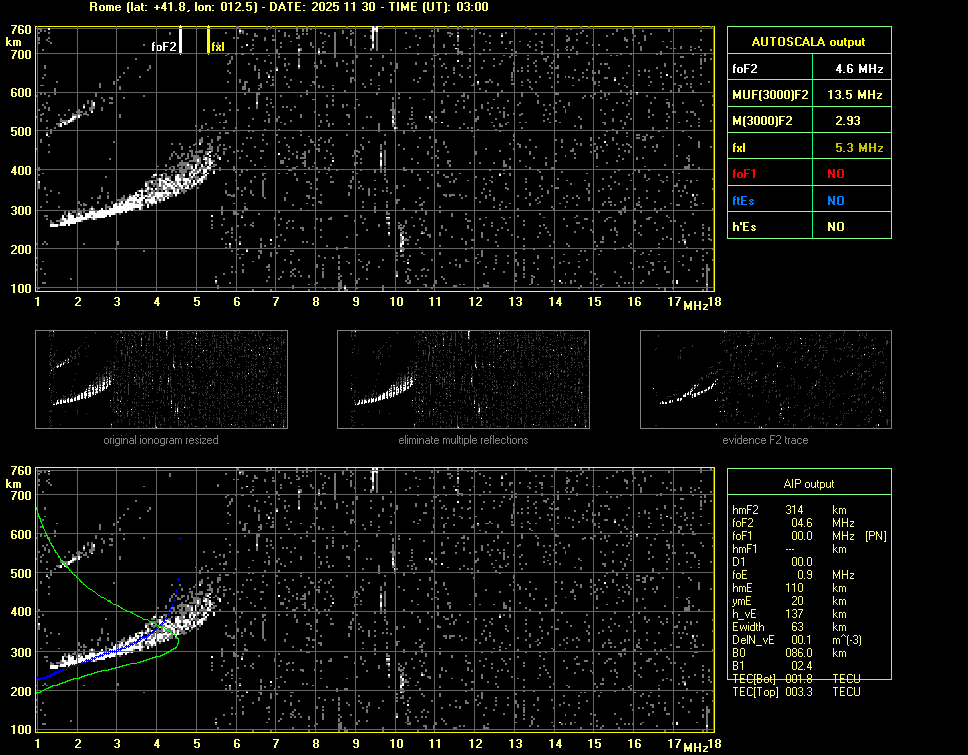Click the AIP output panel header

click(808, 484)
